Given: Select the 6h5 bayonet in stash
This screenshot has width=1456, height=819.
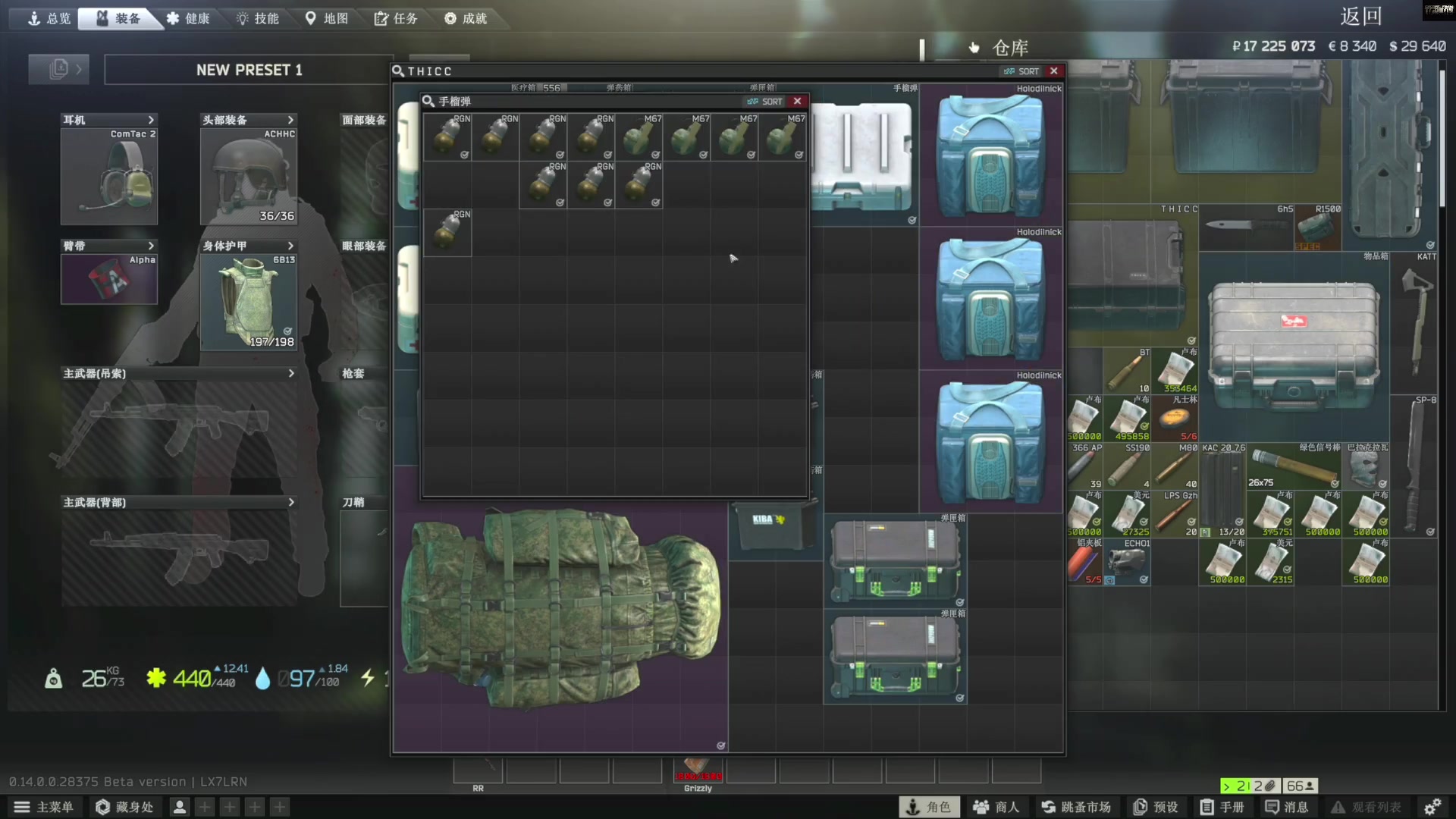Looking at the screenshot, I should pos(1246,227).
